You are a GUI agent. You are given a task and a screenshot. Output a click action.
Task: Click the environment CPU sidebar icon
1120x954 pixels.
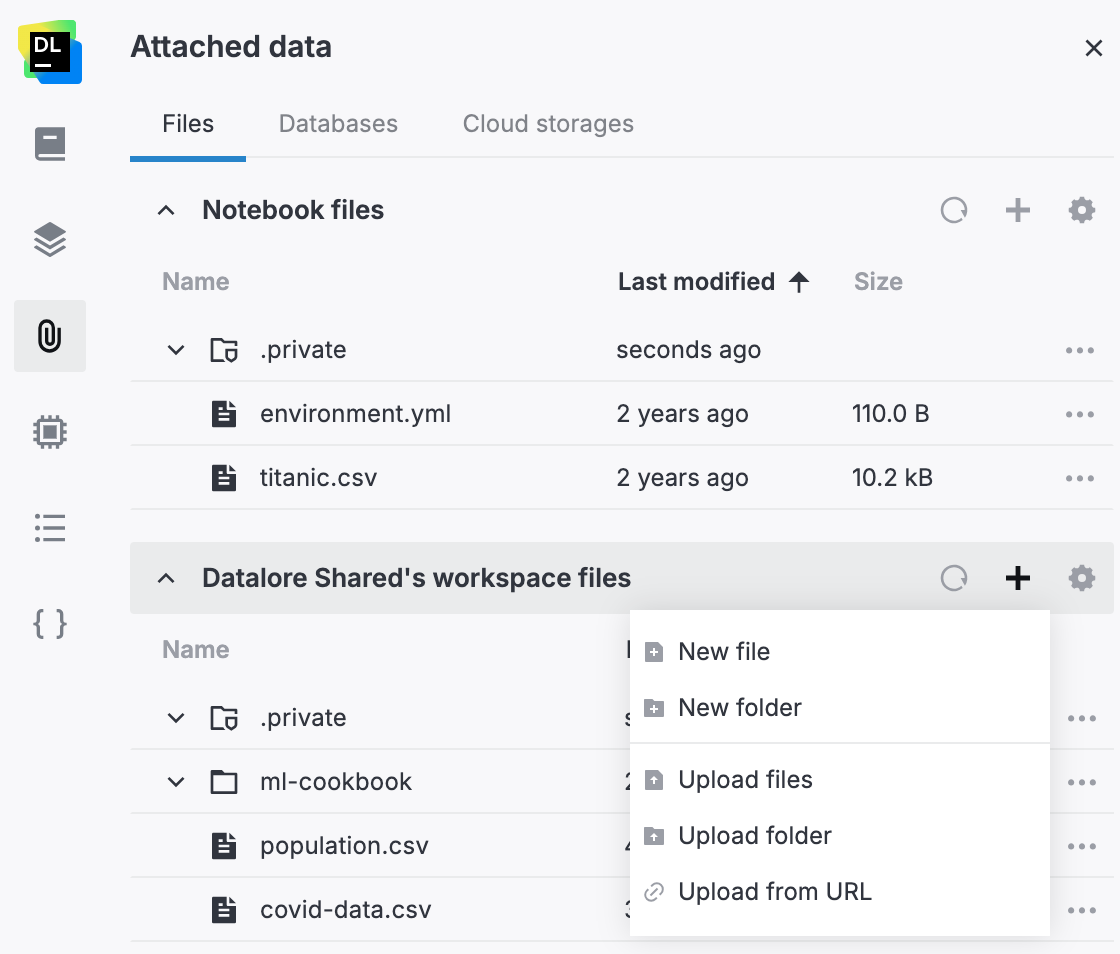pyautogui.click(x=50, y=431)
